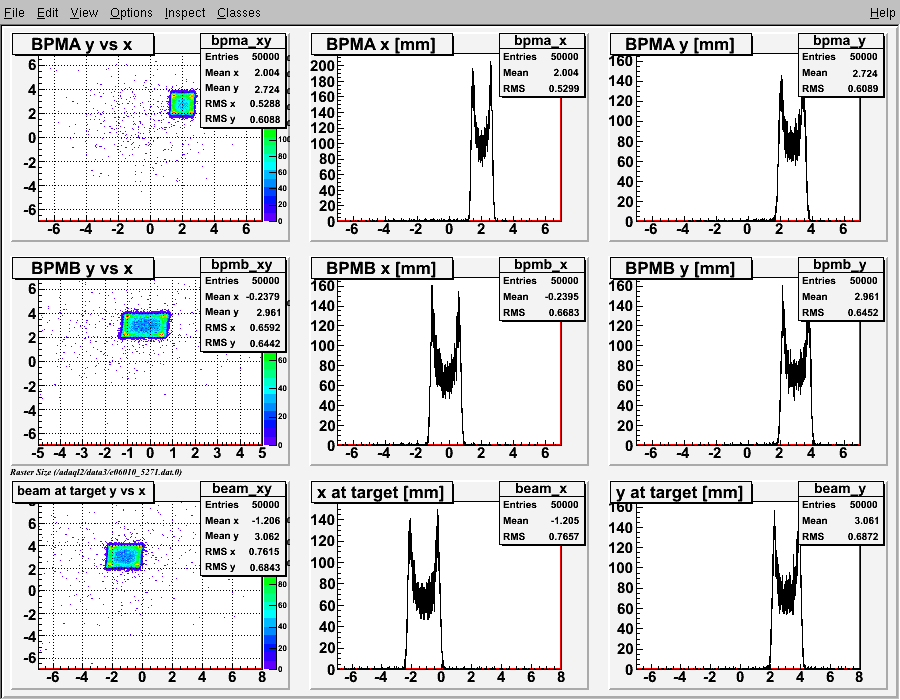Image resolution: width=900 pixels, height=700 pixels.
Task: Click 'Mean x -1.206' in beam_xy stats
Action: coord(242,521)
